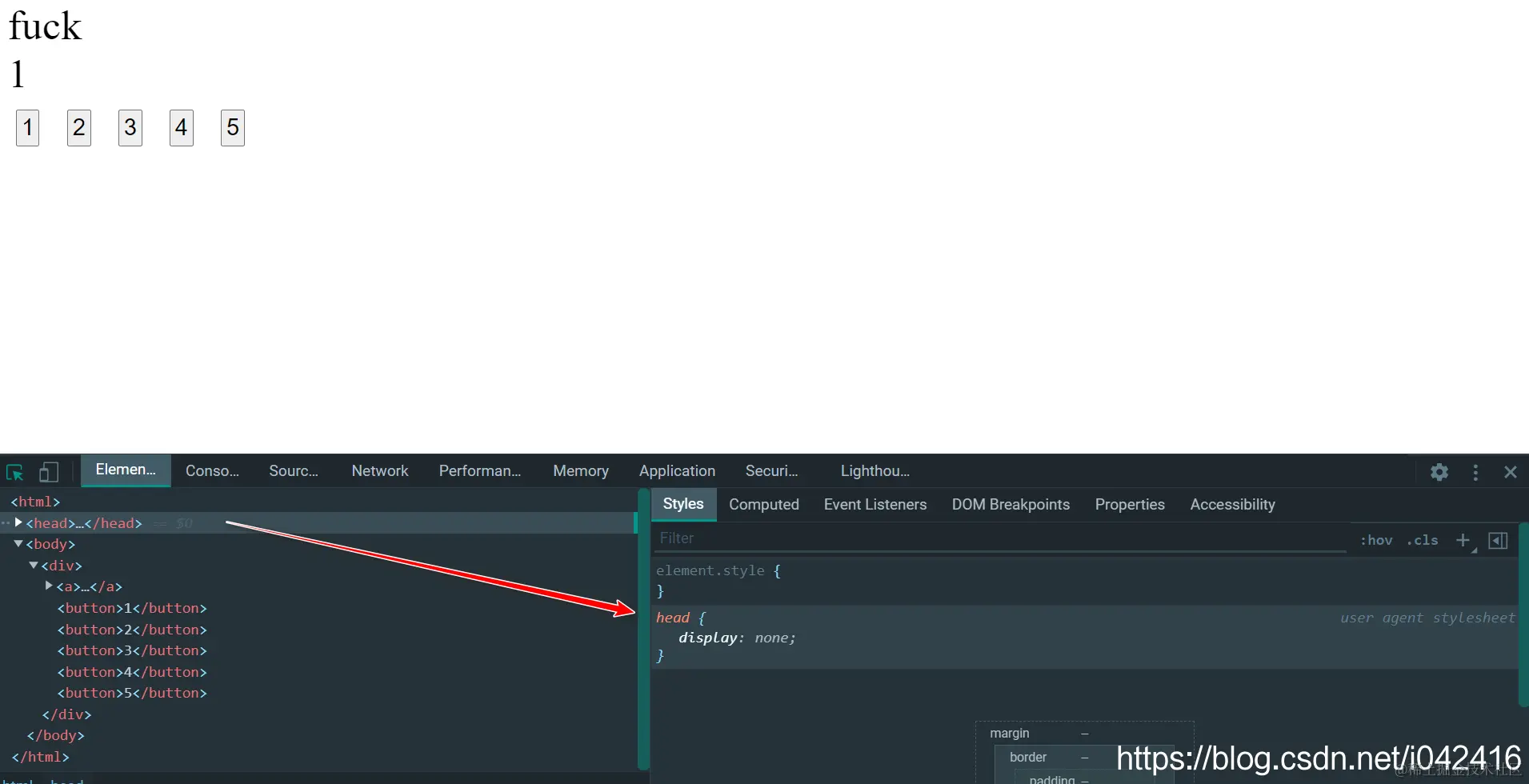Open the DevTools three-dot menu

pyautogui.click(x=1475, y=472)
